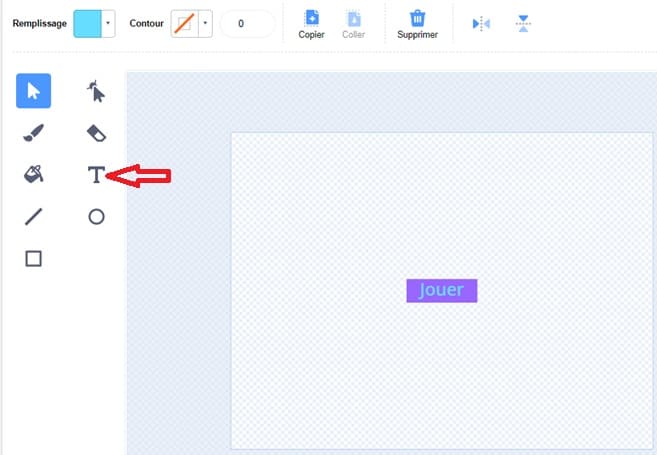657x455 pixels.
Task: Expand the Remplissage dropdown arrow
Action: [108, 24]
